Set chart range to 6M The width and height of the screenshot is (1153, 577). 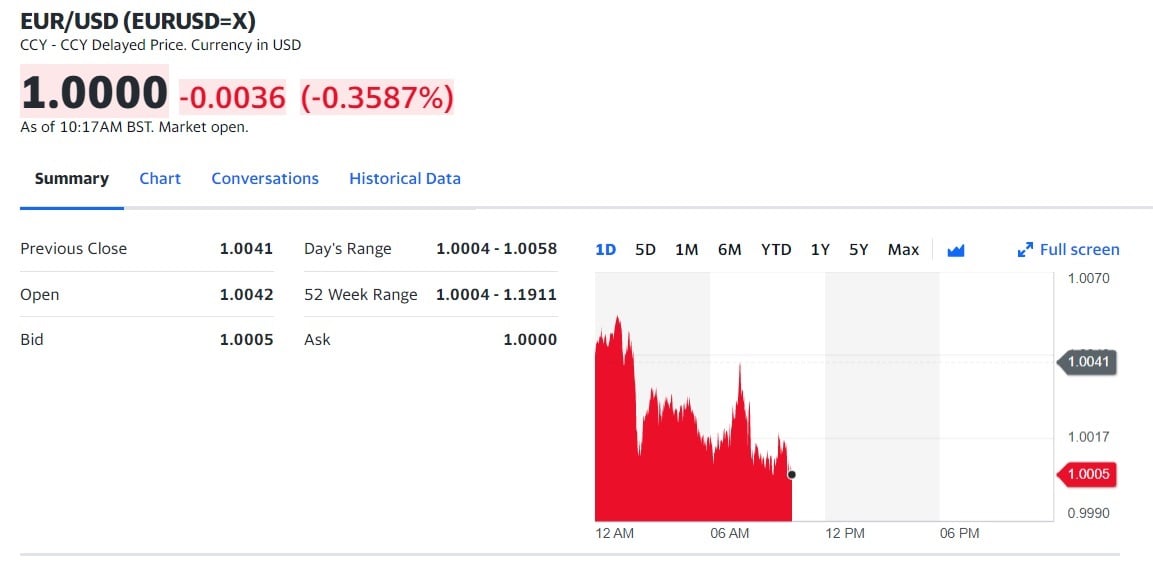point(729,250)
